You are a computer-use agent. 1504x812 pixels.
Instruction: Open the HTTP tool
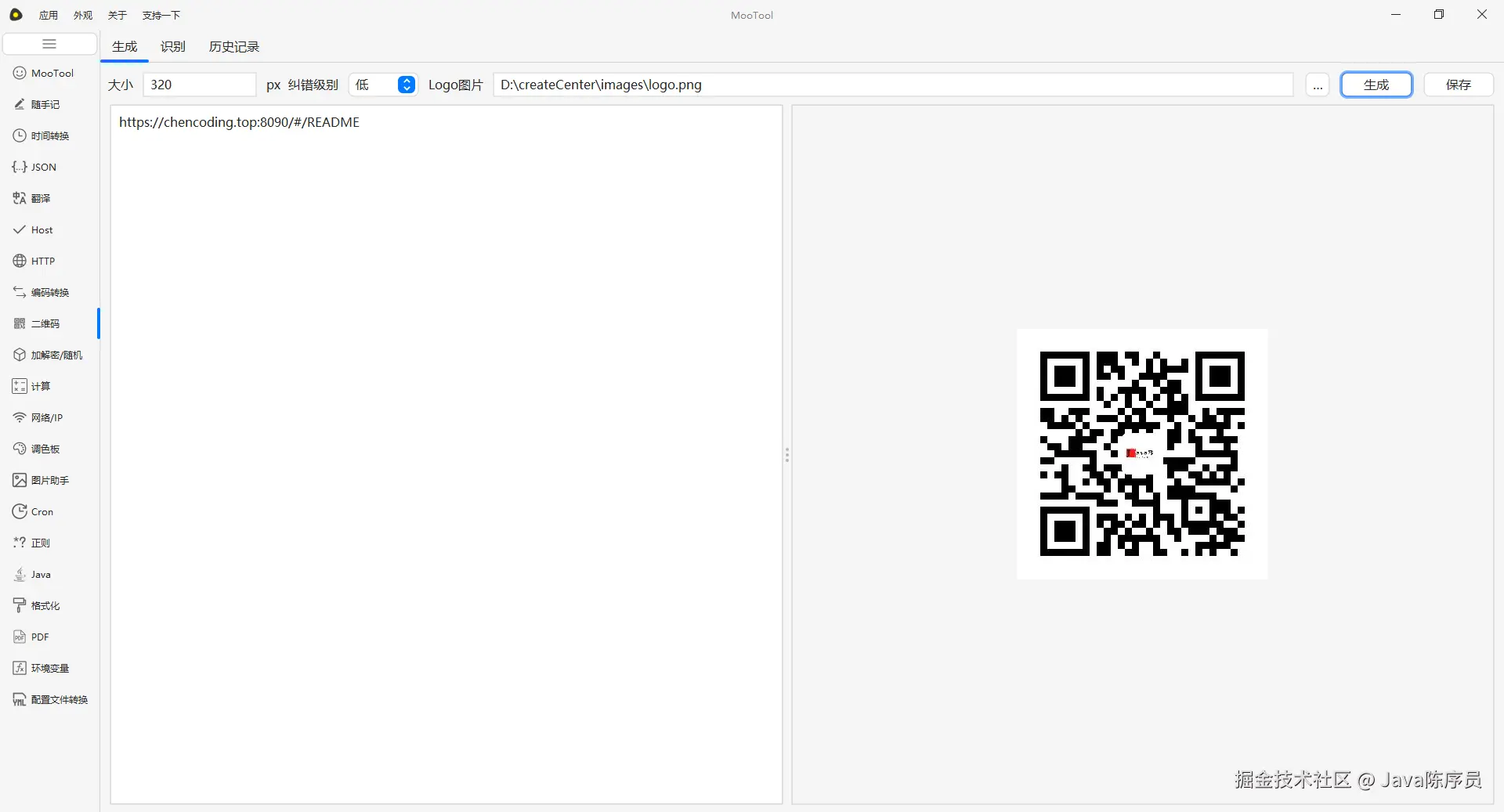50,261
